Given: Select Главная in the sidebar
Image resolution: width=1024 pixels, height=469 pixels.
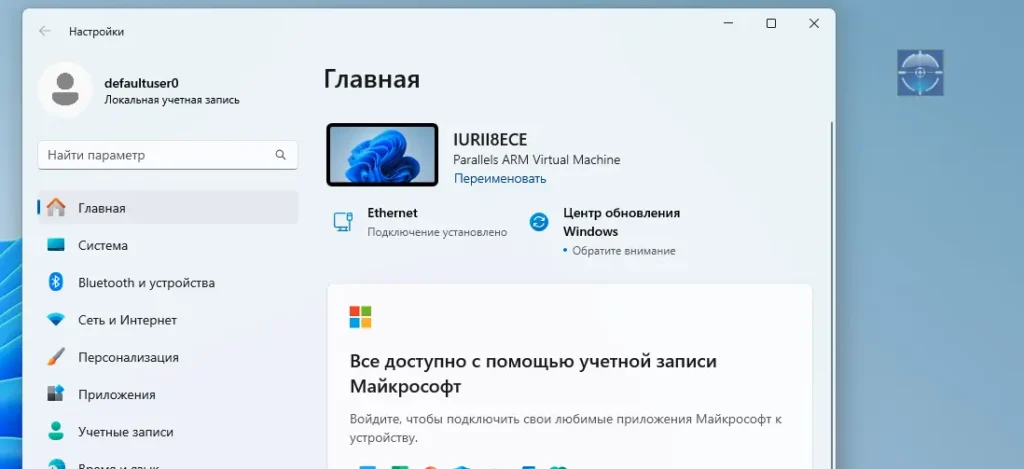Looking at the screenshot, I should [168, 208].
